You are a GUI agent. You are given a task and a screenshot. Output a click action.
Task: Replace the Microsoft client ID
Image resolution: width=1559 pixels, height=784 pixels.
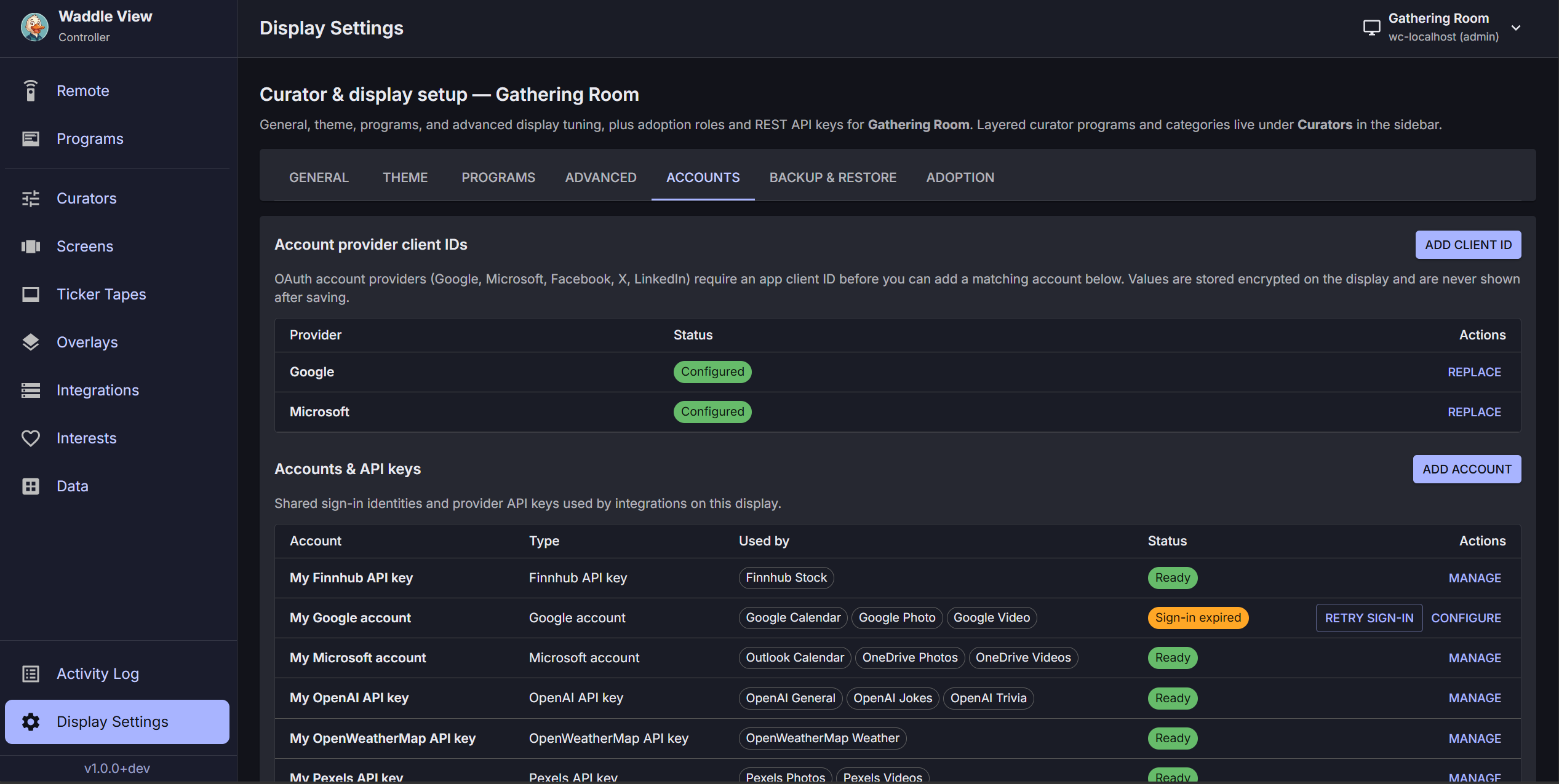point(1474,412)
